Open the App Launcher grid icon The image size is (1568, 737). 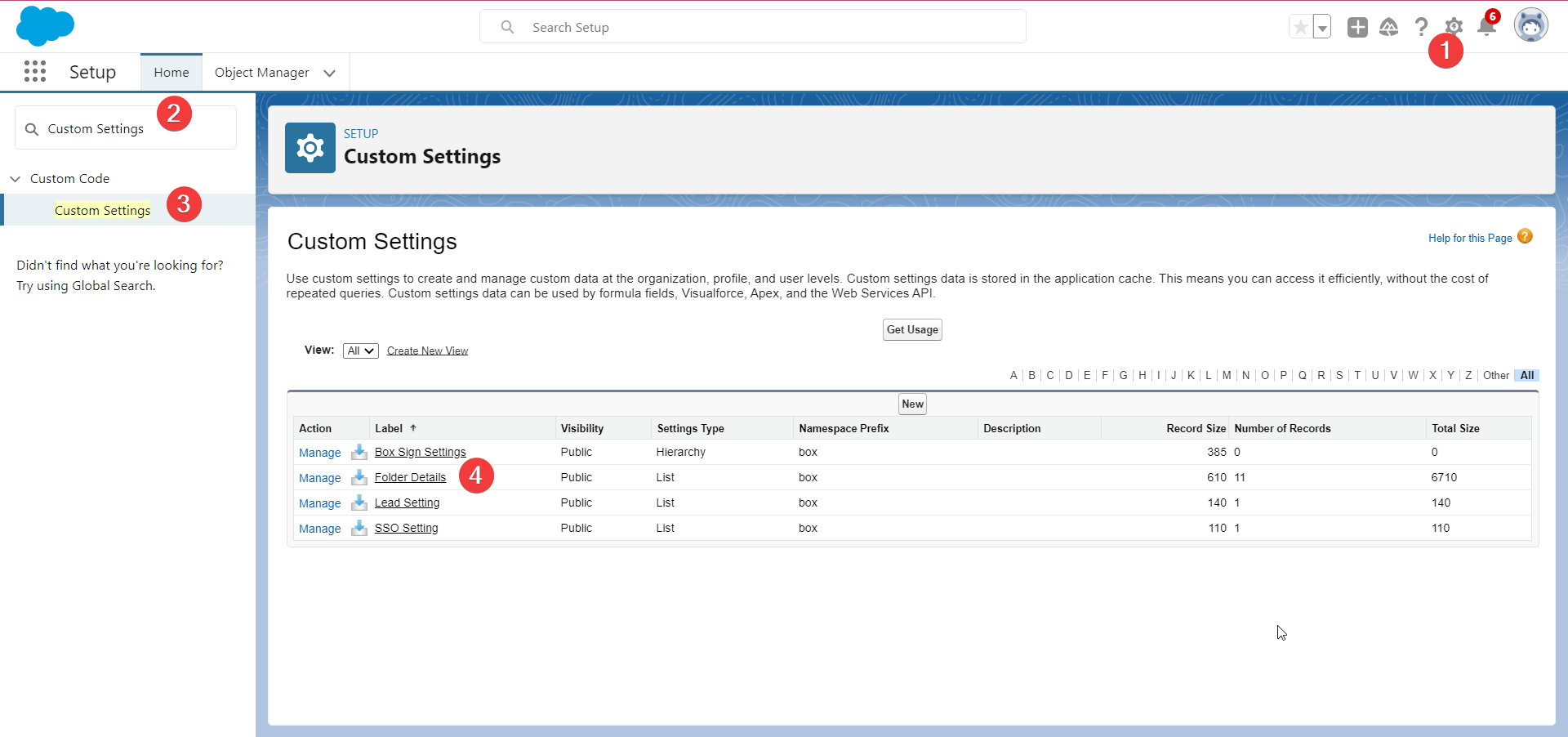pos(35,72)
